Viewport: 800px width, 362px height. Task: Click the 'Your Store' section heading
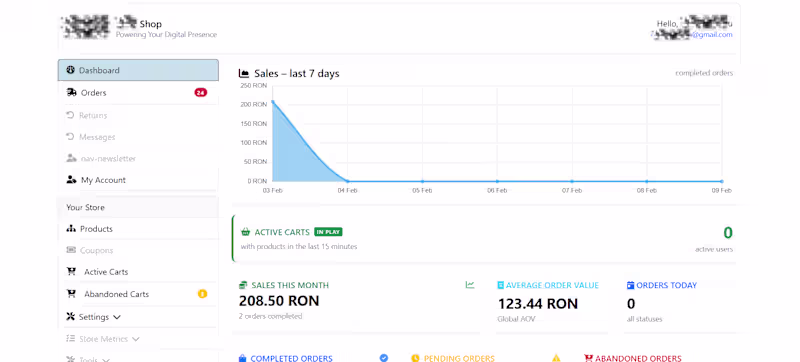tap(85, 208)
